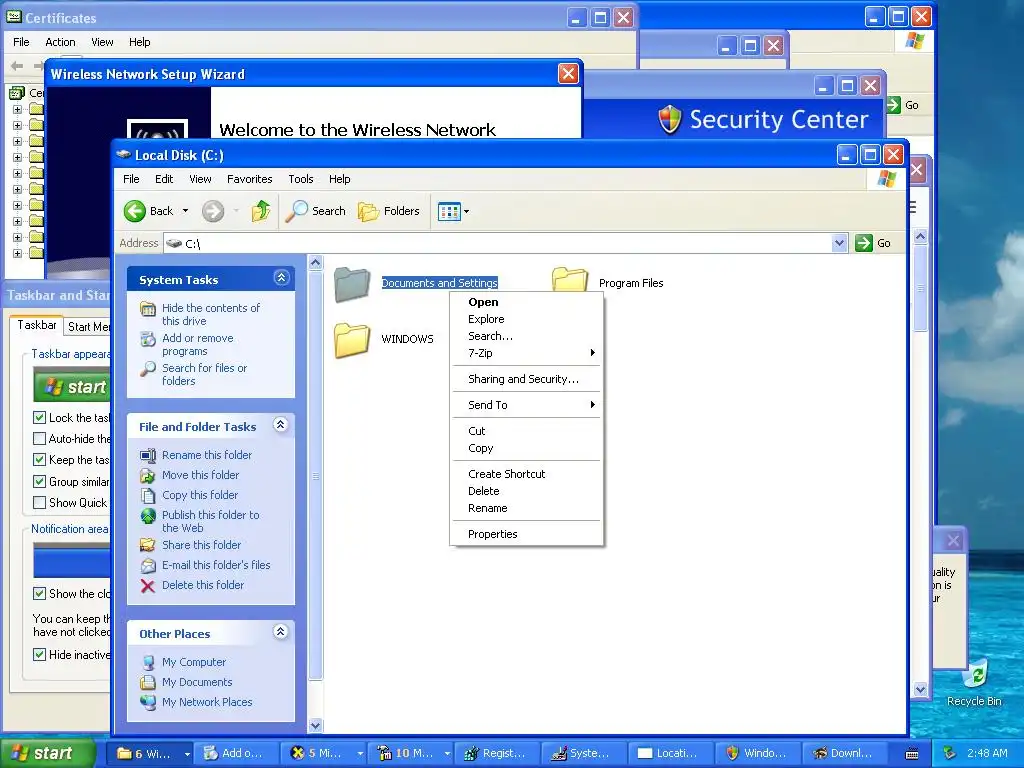The height and width of the screenshot is (768, 1024).
Task: Collapse the Other Places panel
Action: tap(281, 632)
